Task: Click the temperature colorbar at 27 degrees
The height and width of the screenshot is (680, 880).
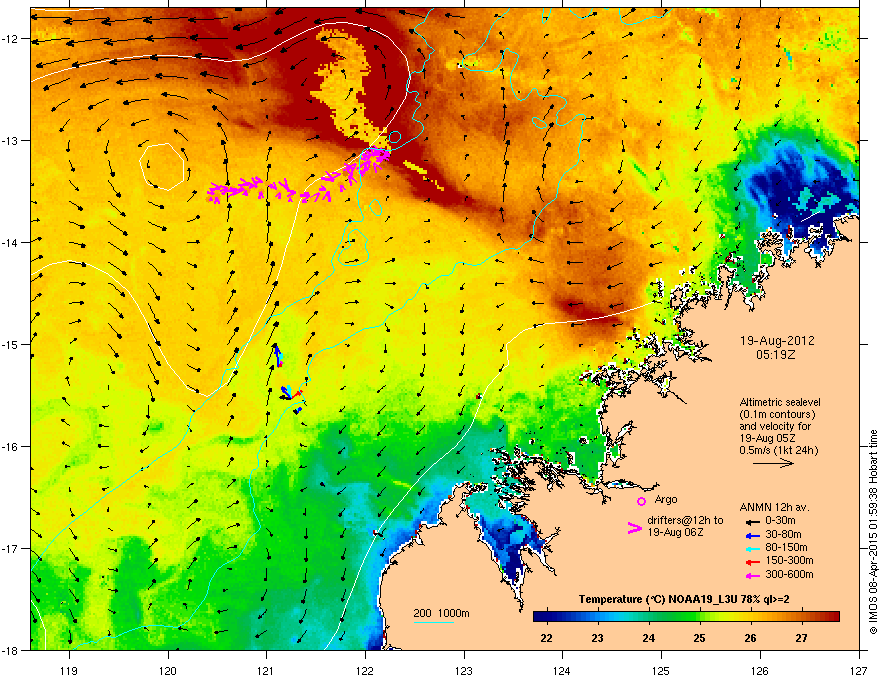Action: coord(801,617)
